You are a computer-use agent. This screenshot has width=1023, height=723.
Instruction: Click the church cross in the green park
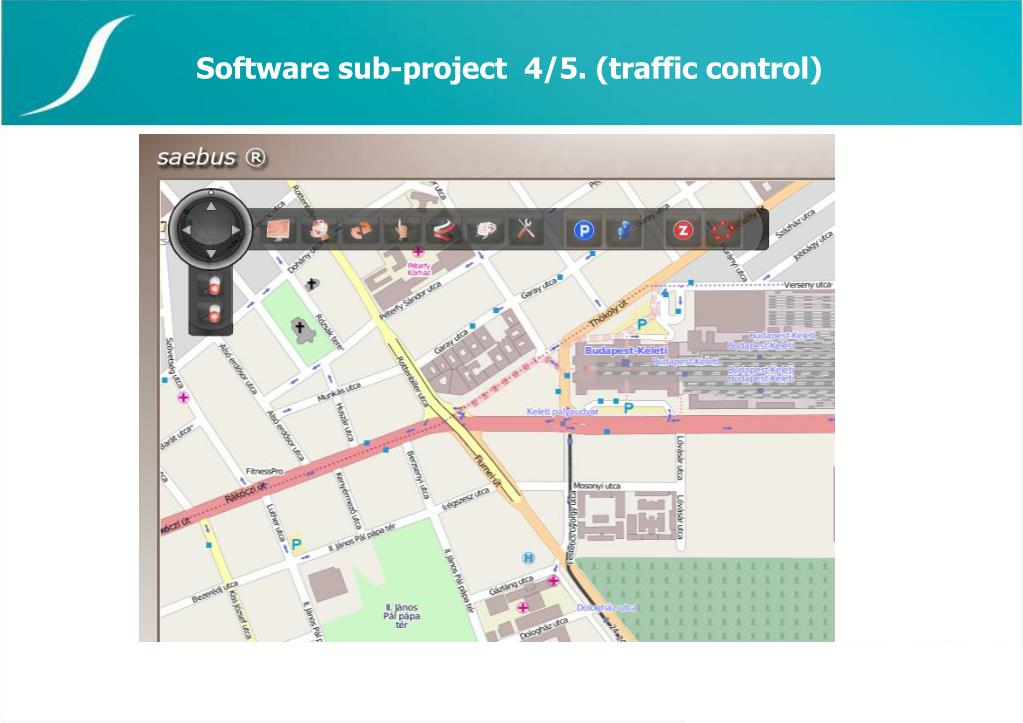click(x=300, y=329)
